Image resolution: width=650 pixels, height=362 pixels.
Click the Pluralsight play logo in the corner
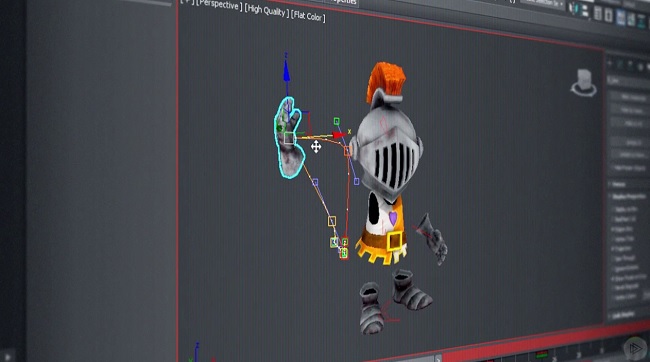click(634, 348)
